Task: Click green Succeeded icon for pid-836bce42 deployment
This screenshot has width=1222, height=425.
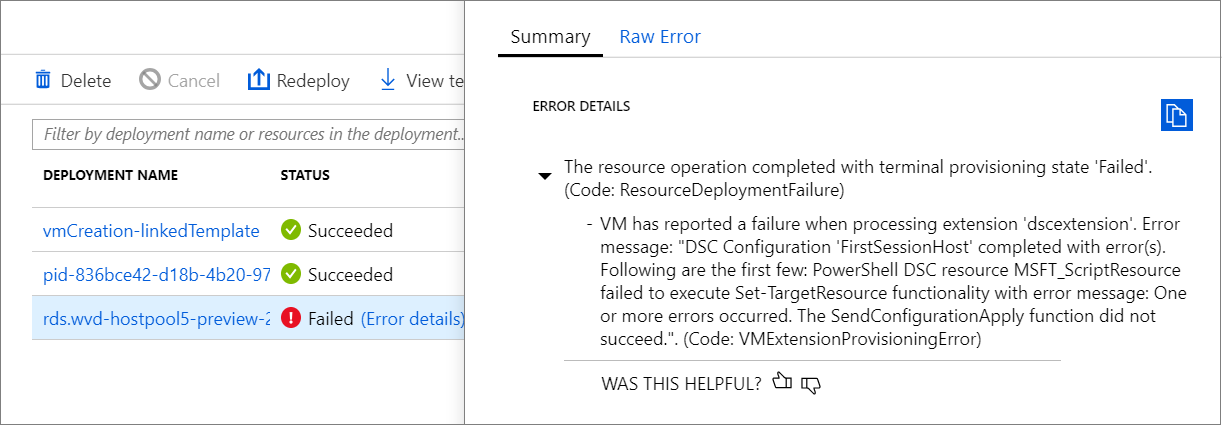Action: click(291, 274)
